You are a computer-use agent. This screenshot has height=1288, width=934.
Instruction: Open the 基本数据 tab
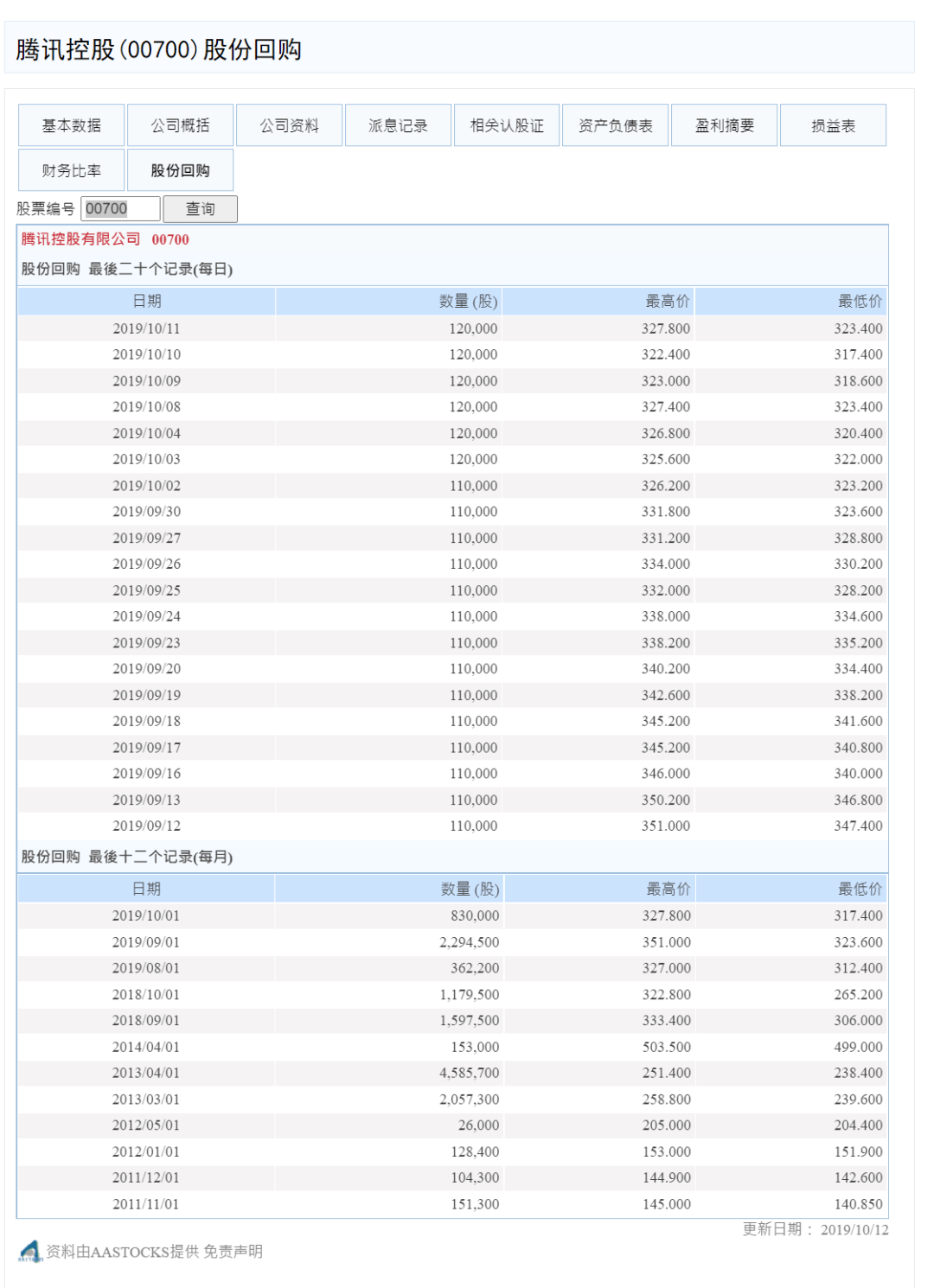click(x=72, y=125)
